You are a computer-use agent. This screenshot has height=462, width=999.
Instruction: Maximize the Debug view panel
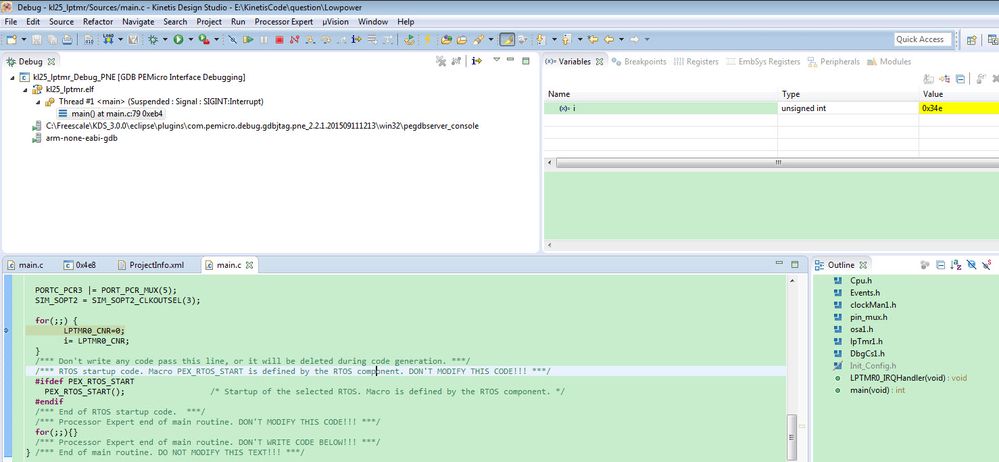point(526,61)
